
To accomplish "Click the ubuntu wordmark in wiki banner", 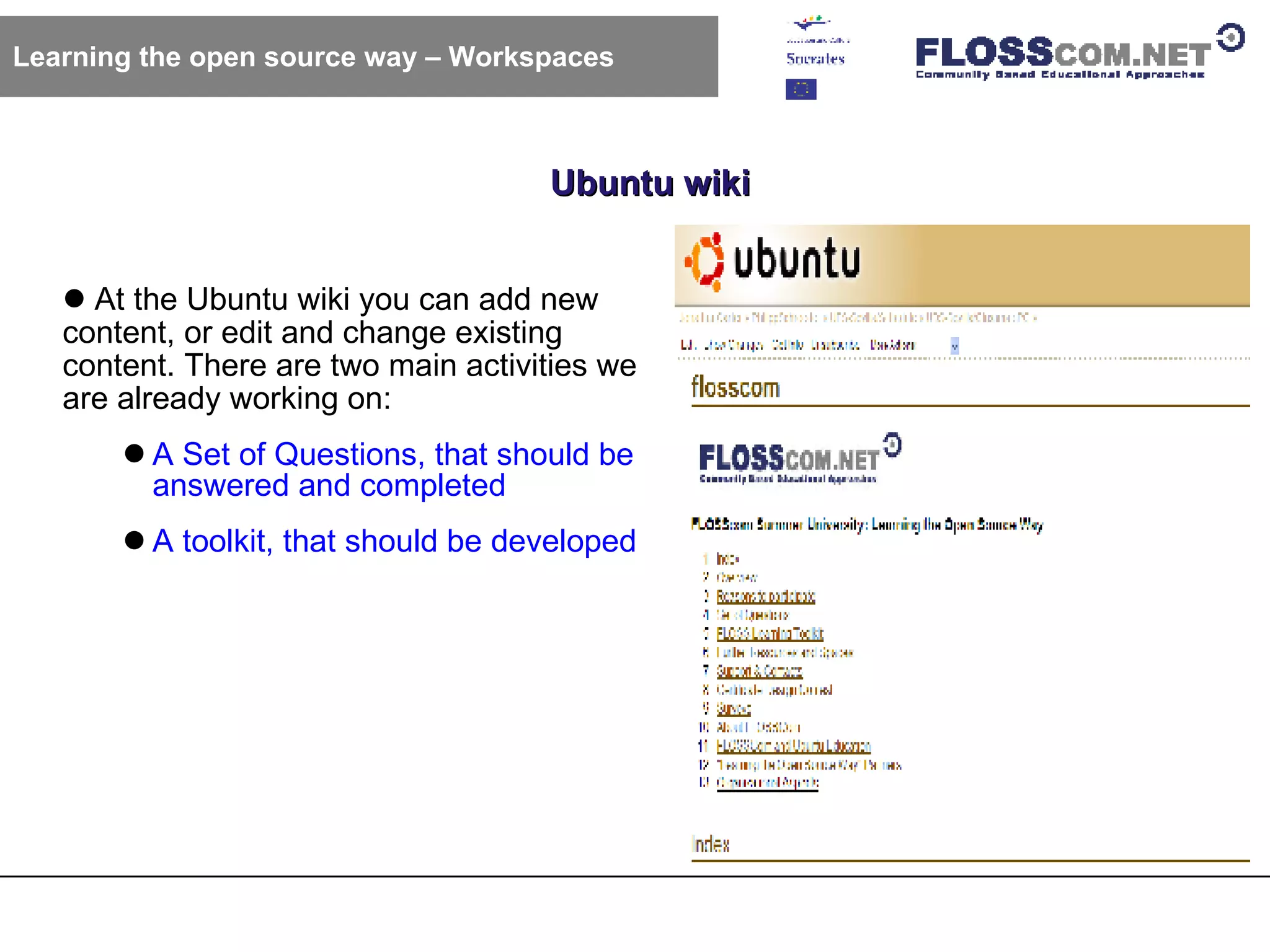I will [x=797, y=259].
